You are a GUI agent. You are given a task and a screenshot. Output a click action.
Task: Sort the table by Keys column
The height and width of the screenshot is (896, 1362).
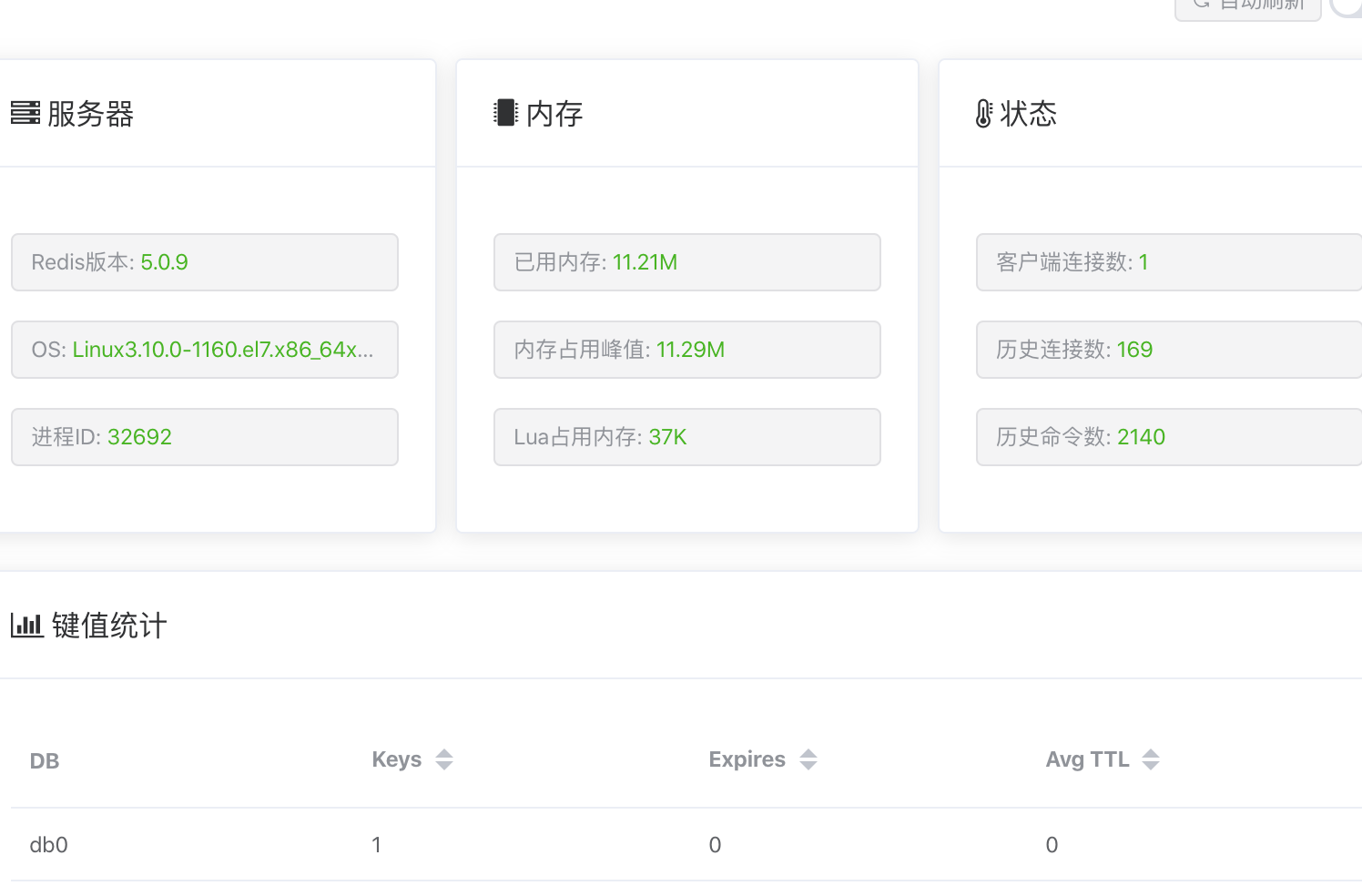click(x=444, y=759)
